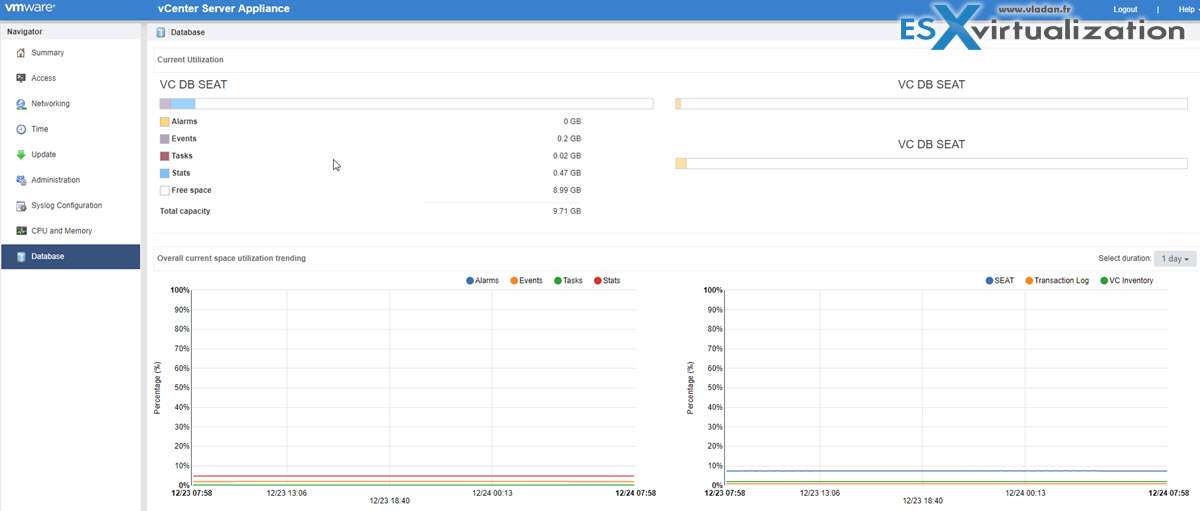
Task: Click the Free space value 8.99 GB
Action: tap(566, 190)
